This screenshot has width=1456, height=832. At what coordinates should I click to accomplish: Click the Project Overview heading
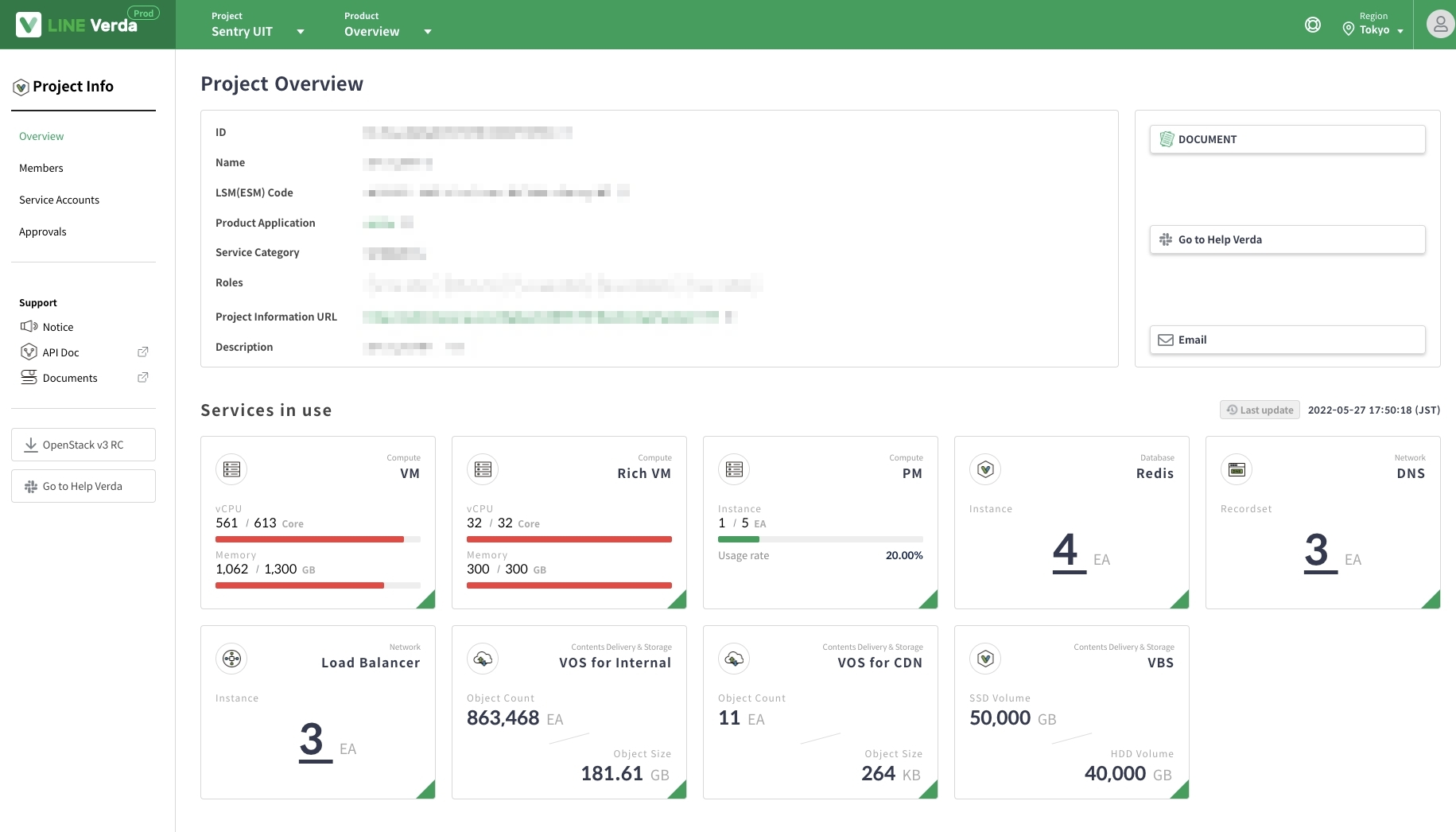click(281, 84)
